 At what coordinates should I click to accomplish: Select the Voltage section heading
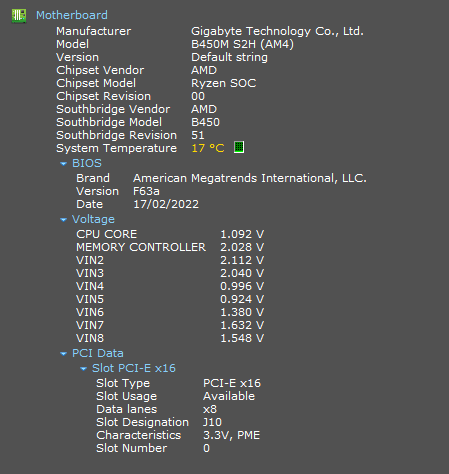pyautogui.click(x=93, y=219)
